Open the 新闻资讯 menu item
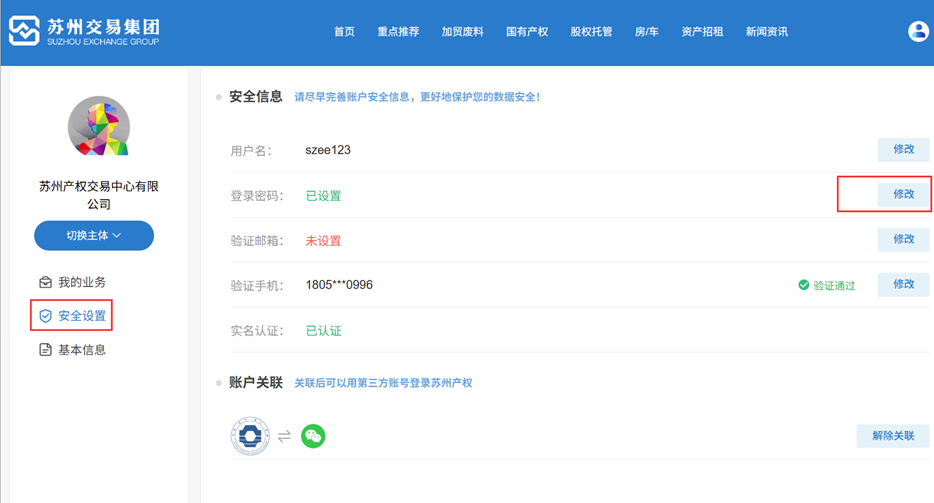 coord(767,32)
